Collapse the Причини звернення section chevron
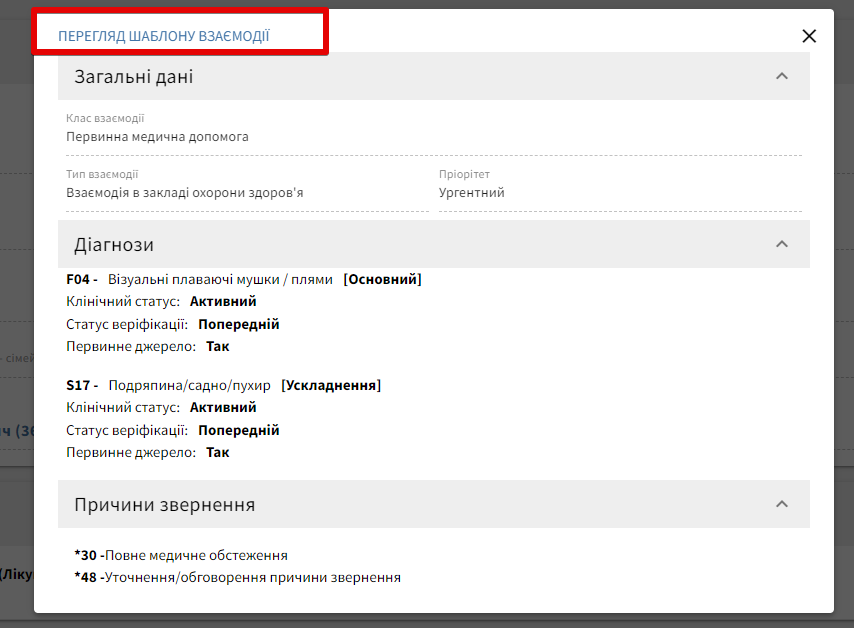This screenshot has width=854, height=628. 782,504
